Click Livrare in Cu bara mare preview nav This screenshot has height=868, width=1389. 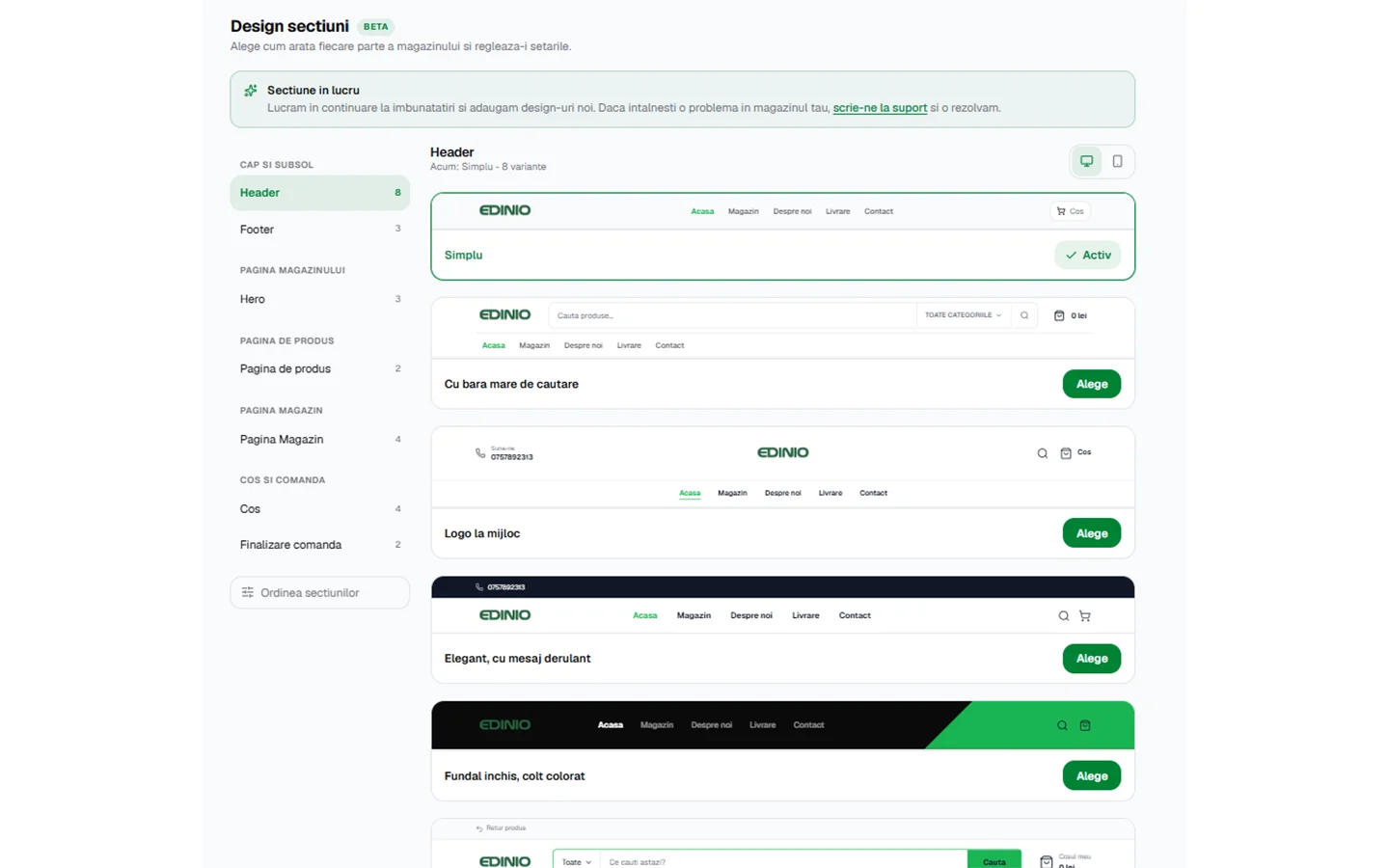pos(629,345)
